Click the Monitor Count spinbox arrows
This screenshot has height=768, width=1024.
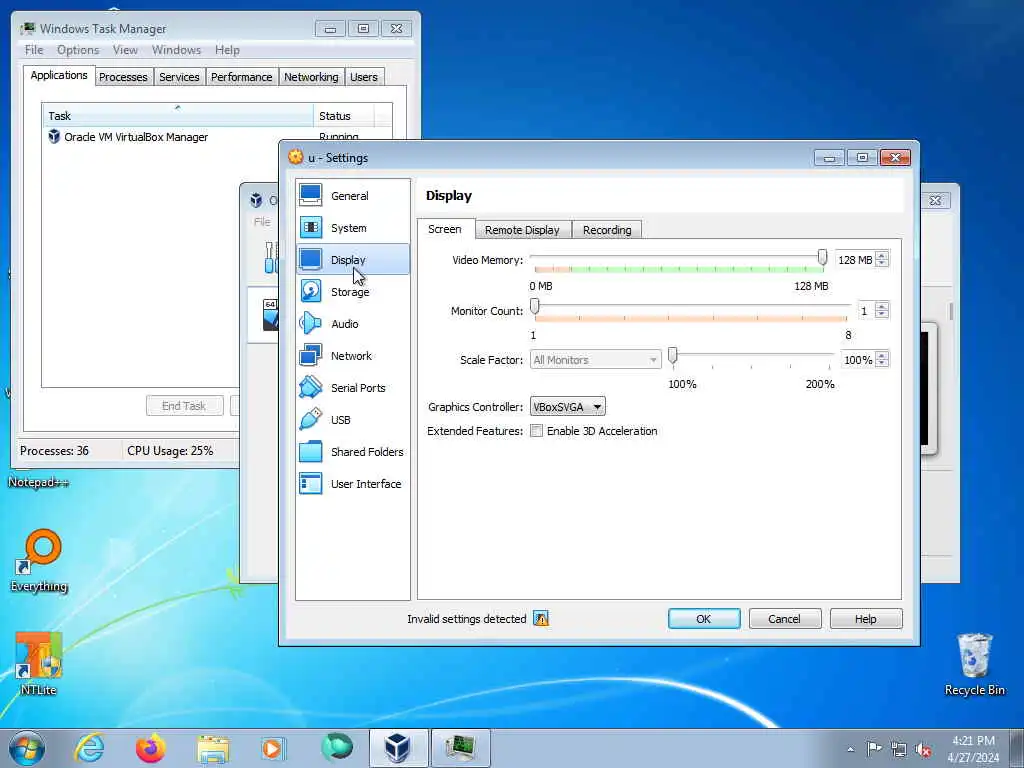[x=882, y=310]
